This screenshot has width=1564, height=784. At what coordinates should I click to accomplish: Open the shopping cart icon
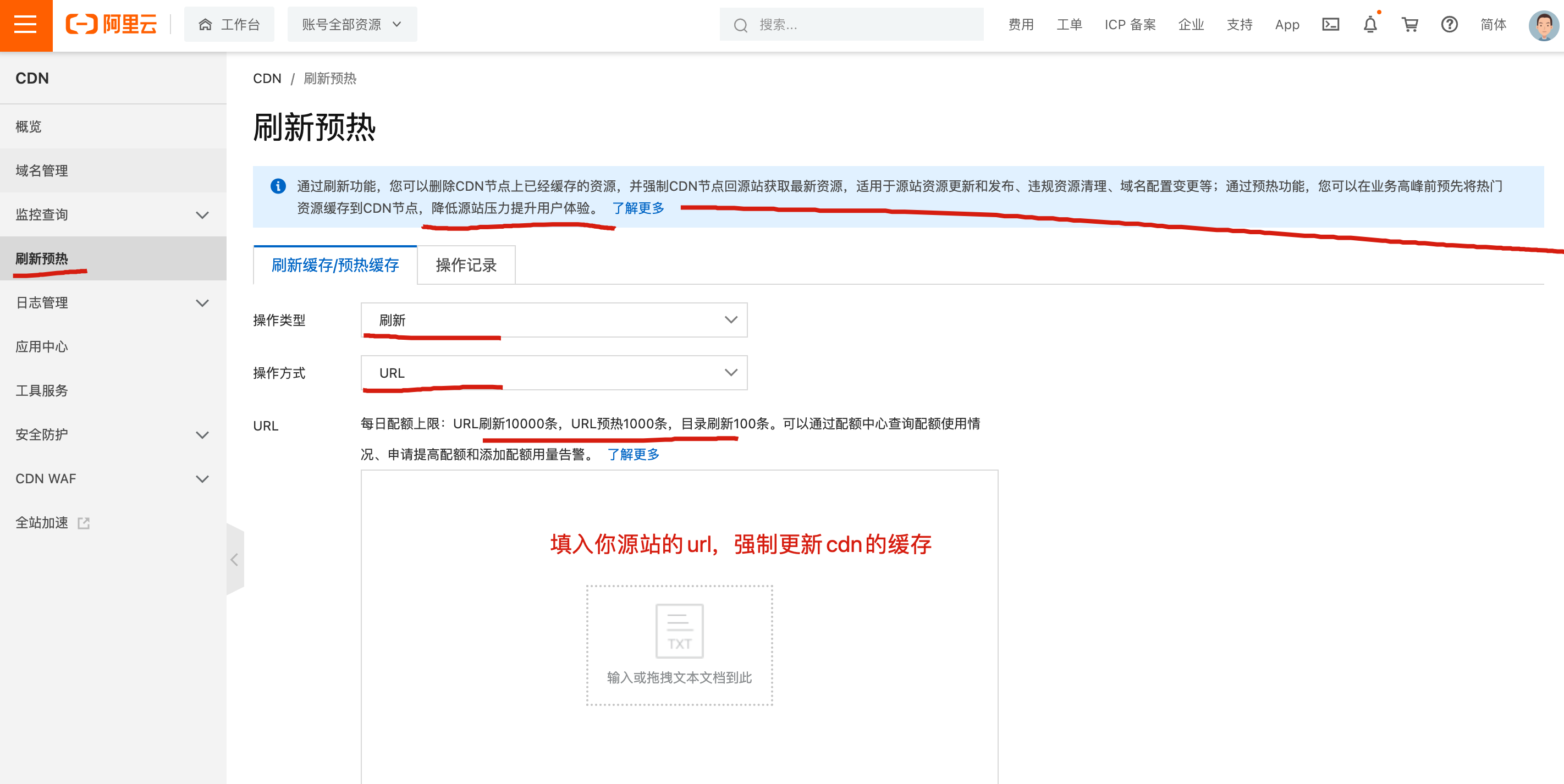tap(1409, 25)
